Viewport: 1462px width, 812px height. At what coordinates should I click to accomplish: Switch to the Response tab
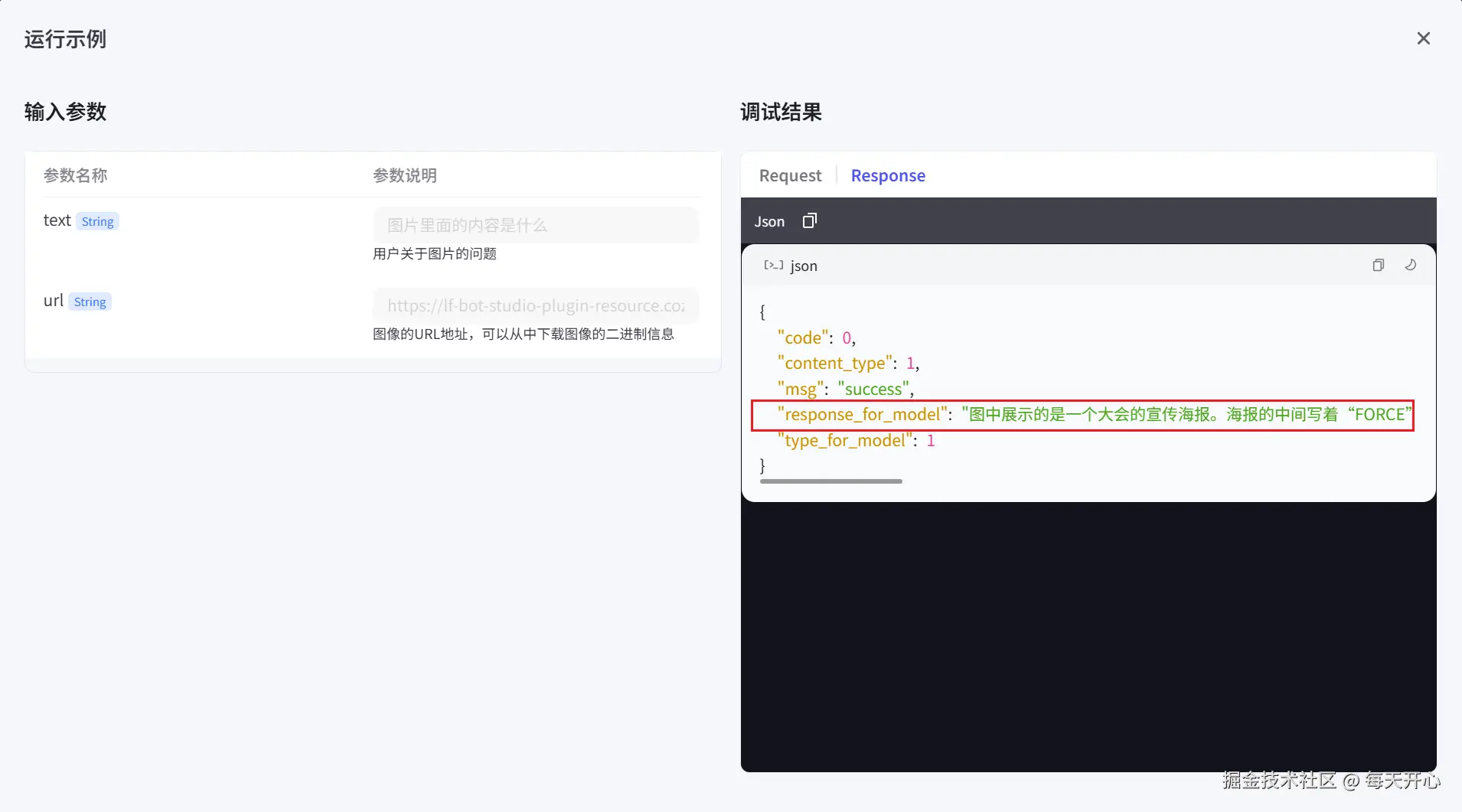(888, 175)
